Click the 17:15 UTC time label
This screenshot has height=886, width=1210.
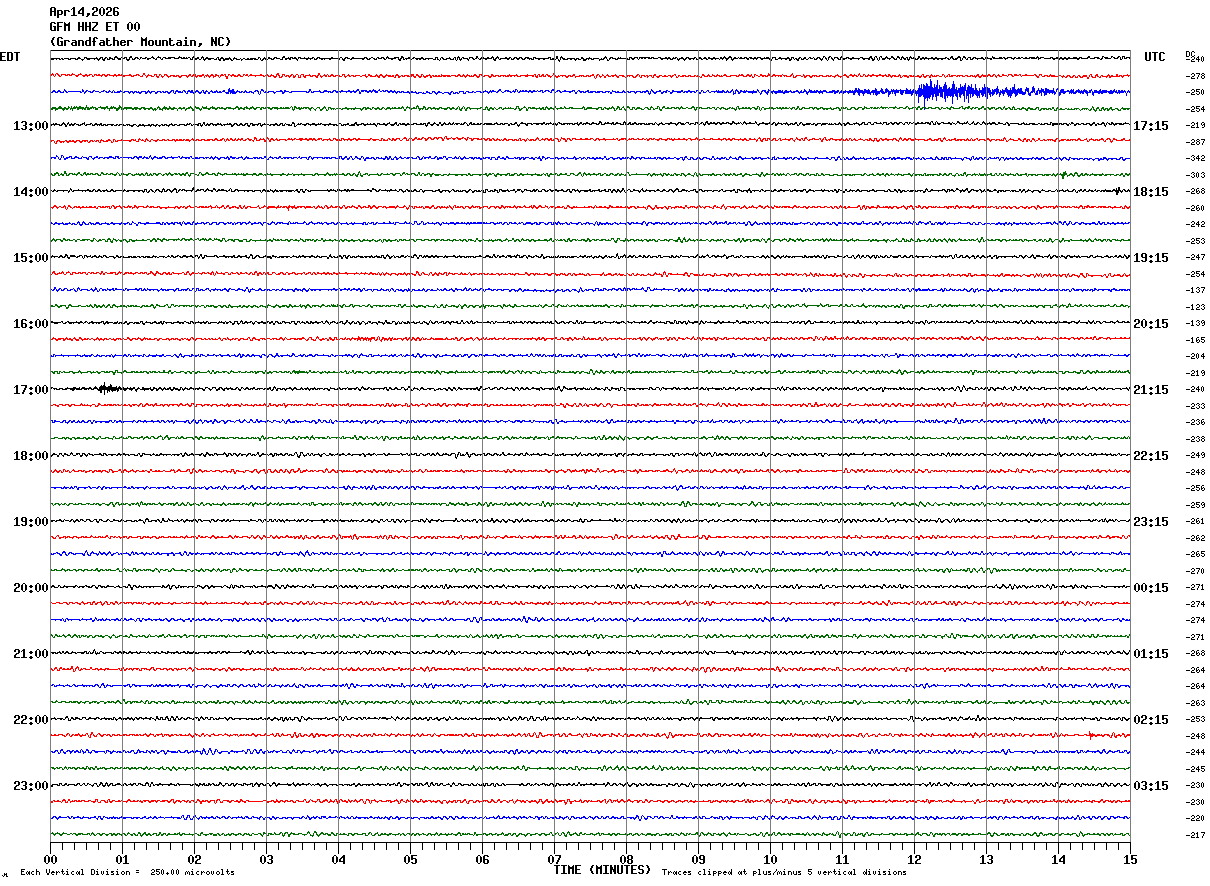click(1150, 125)
